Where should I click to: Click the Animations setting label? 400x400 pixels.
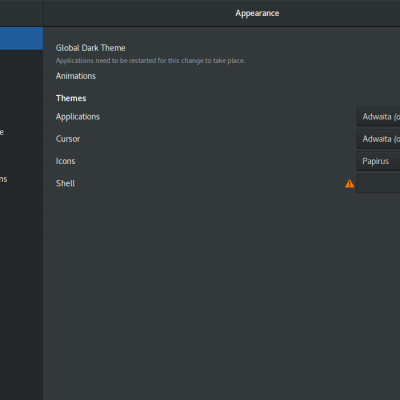76,76
